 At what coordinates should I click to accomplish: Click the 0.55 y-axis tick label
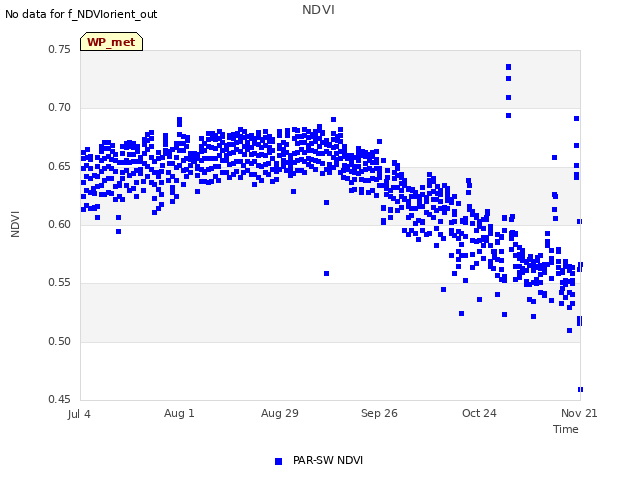[x=60, y=282]
